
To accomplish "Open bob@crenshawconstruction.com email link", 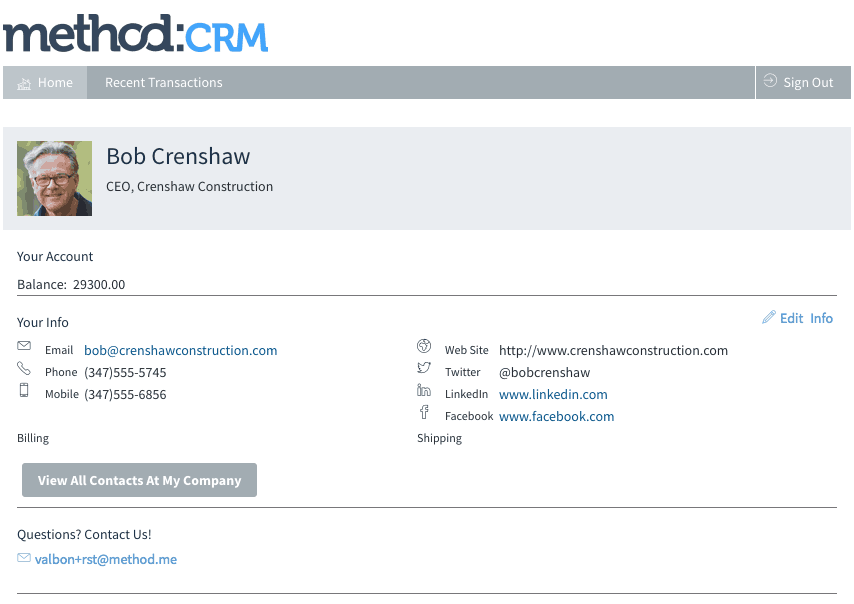I will coord(180,350).
